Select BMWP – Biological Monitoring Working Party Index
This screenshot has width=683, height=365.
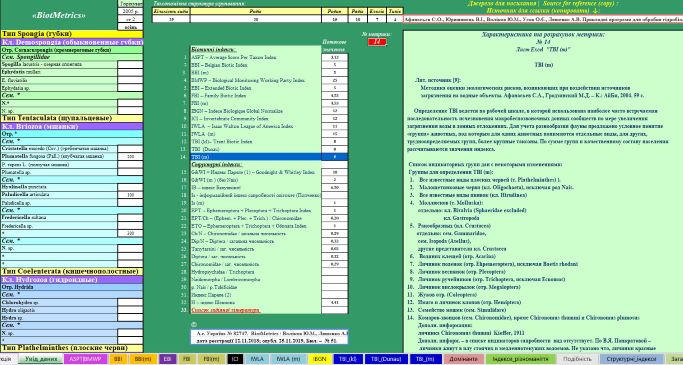256,81
